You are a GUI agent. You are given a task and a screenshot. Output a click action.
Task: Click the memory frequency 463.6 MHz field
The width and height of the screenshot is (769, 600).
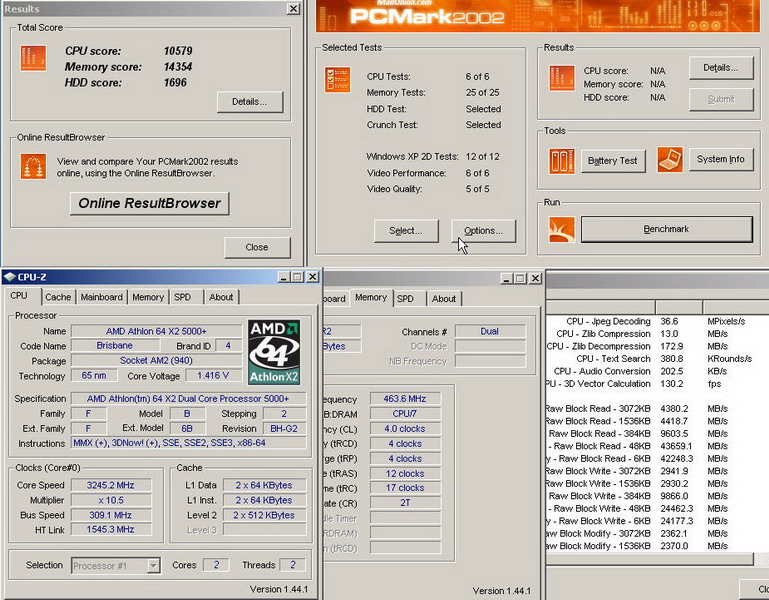(x=405, y=399)
